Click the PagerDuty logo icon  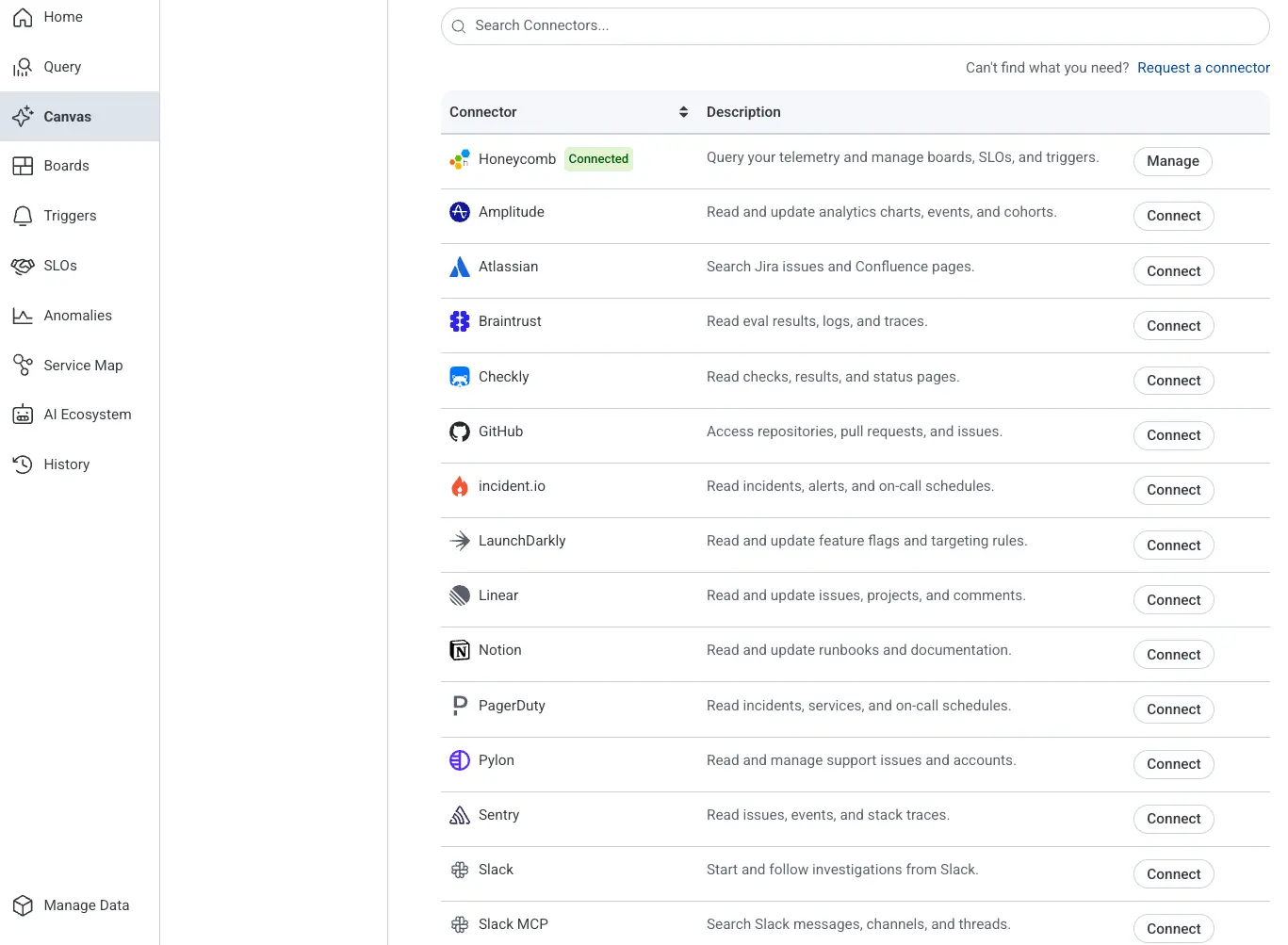460,706
